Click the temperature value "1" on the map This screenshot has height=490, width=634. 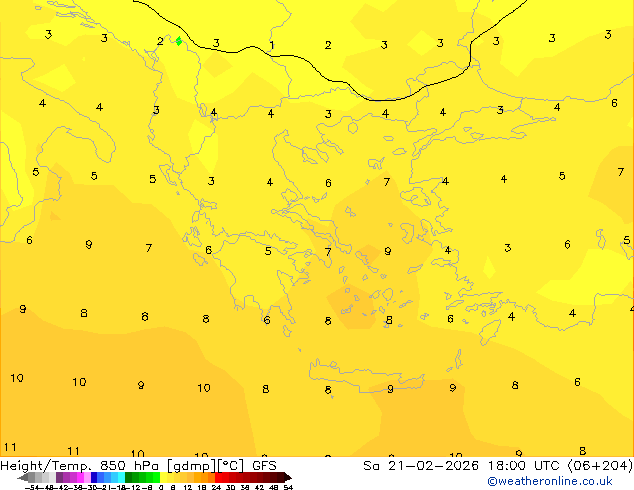tap(272, 45)
